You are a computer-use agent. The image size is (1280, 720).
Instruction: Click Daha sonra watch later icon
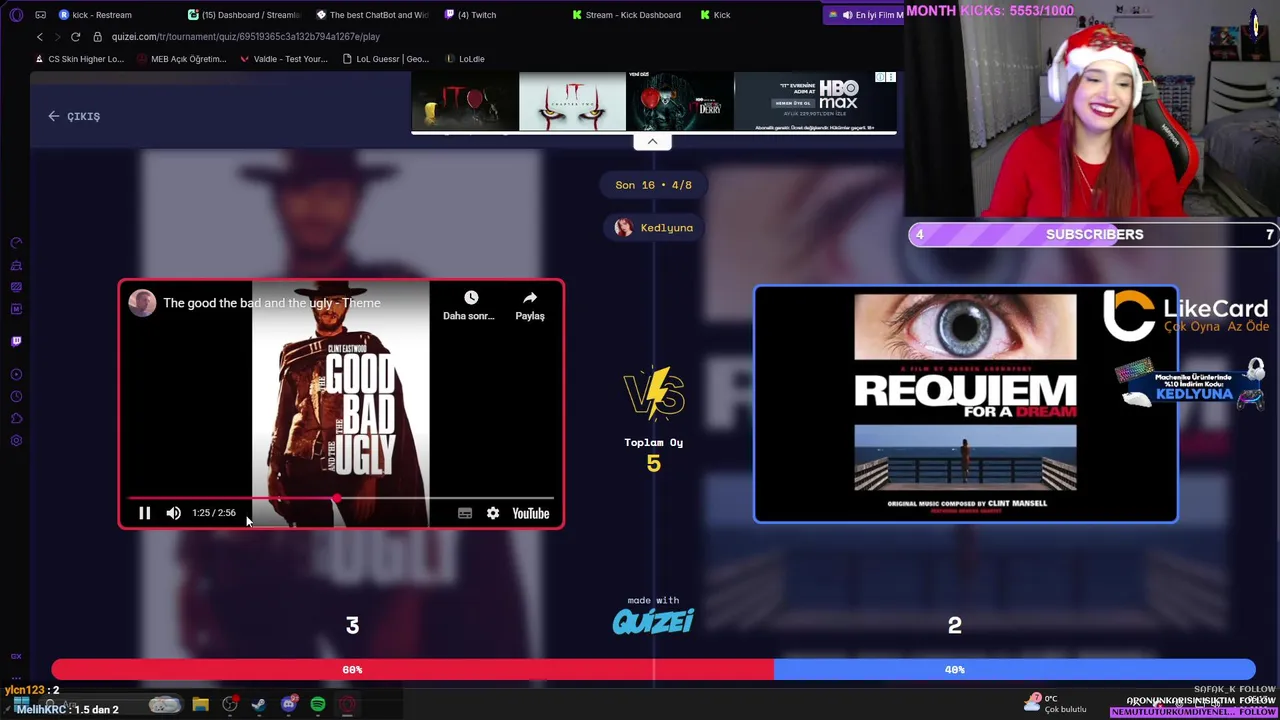click(470, 306)
